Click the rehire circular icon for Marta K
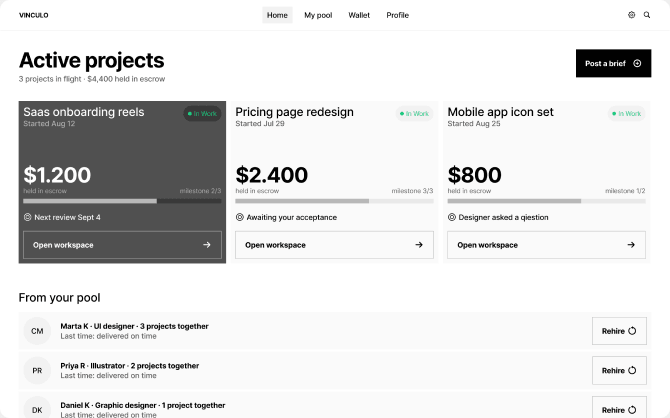The width and height of the screenshot is (670, 418). 632,331
